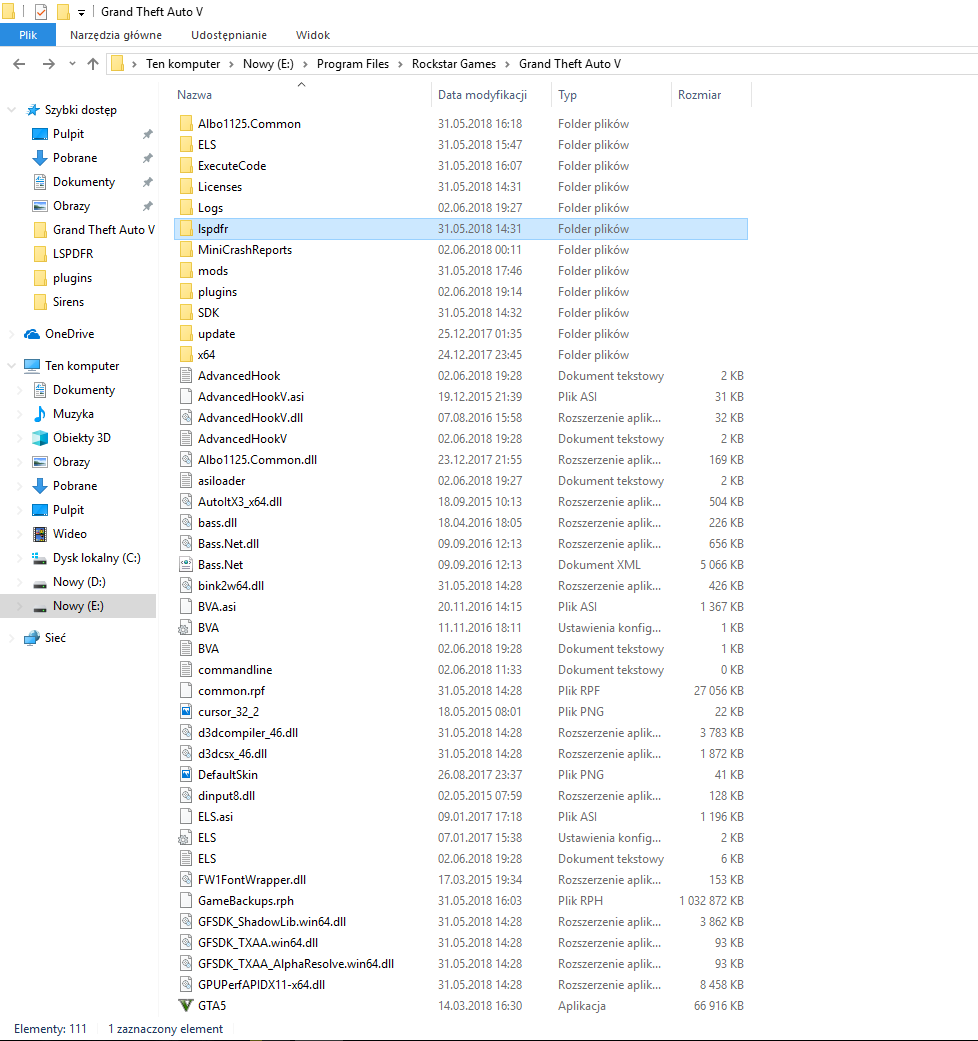Screen dimensions: 978x1041
Task: Click the Up one level arrow
Action: point(93,64)
